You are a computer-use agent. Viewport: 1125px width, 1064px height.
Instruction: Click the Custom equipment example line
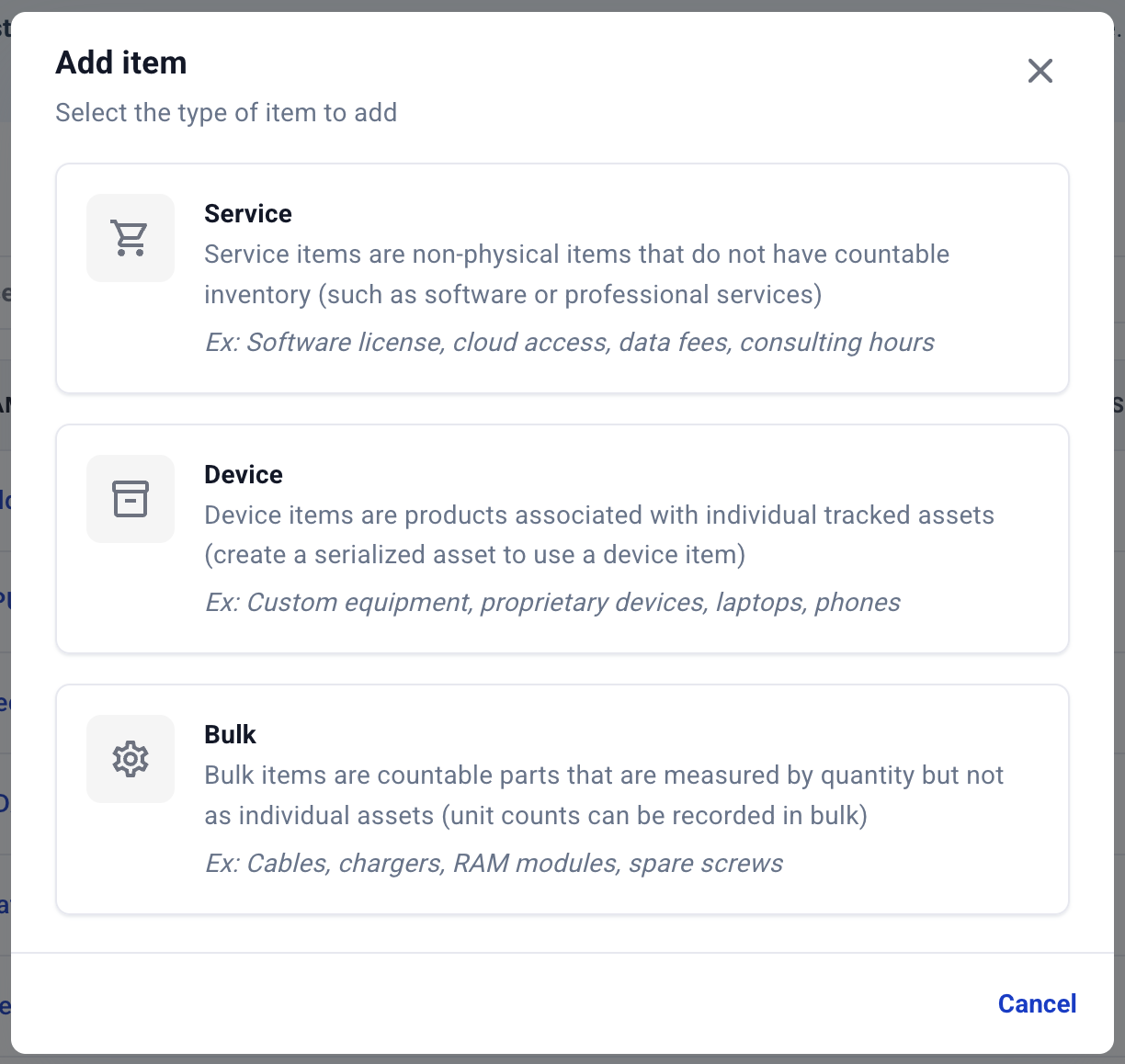(551, 603)
